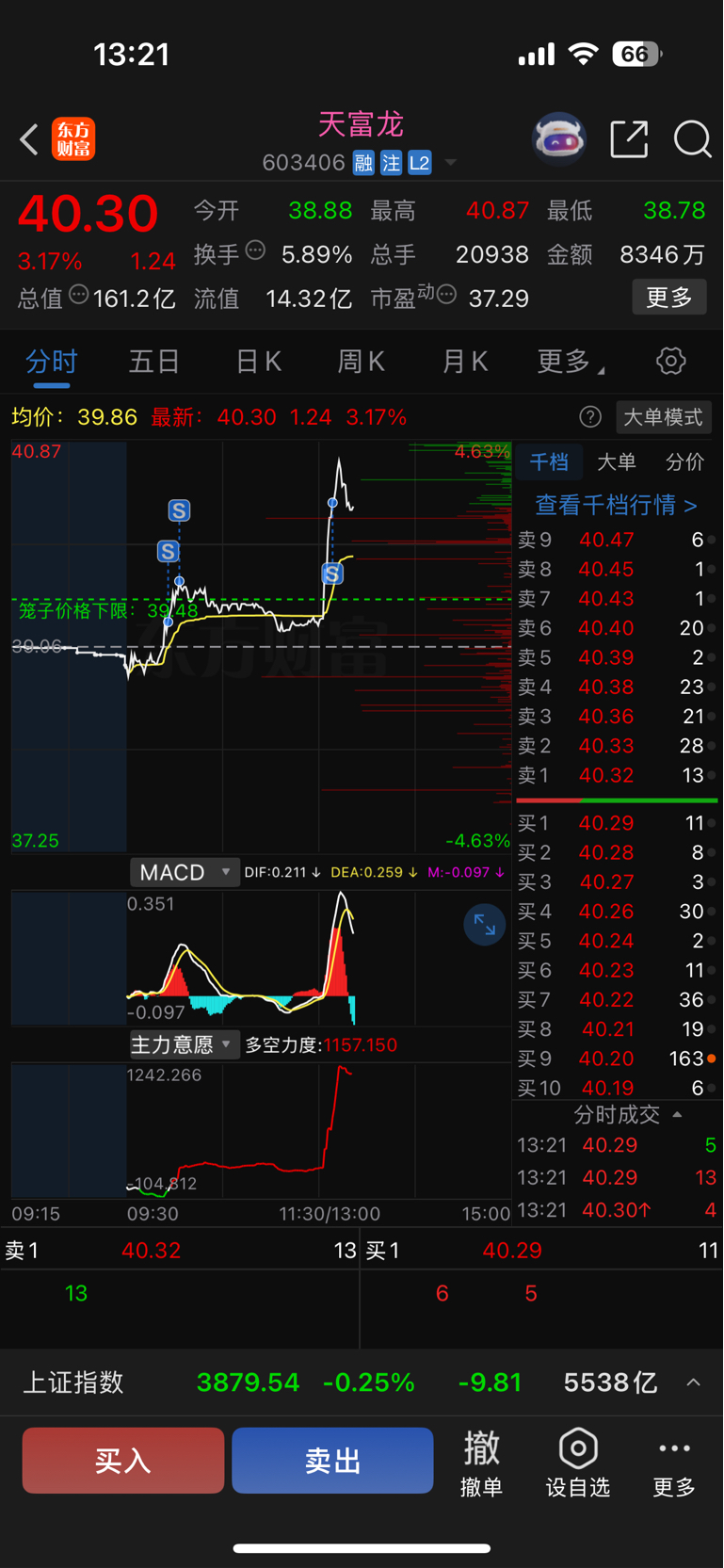Tap the 13:21 40.30 trade record

coord(617,1209)
